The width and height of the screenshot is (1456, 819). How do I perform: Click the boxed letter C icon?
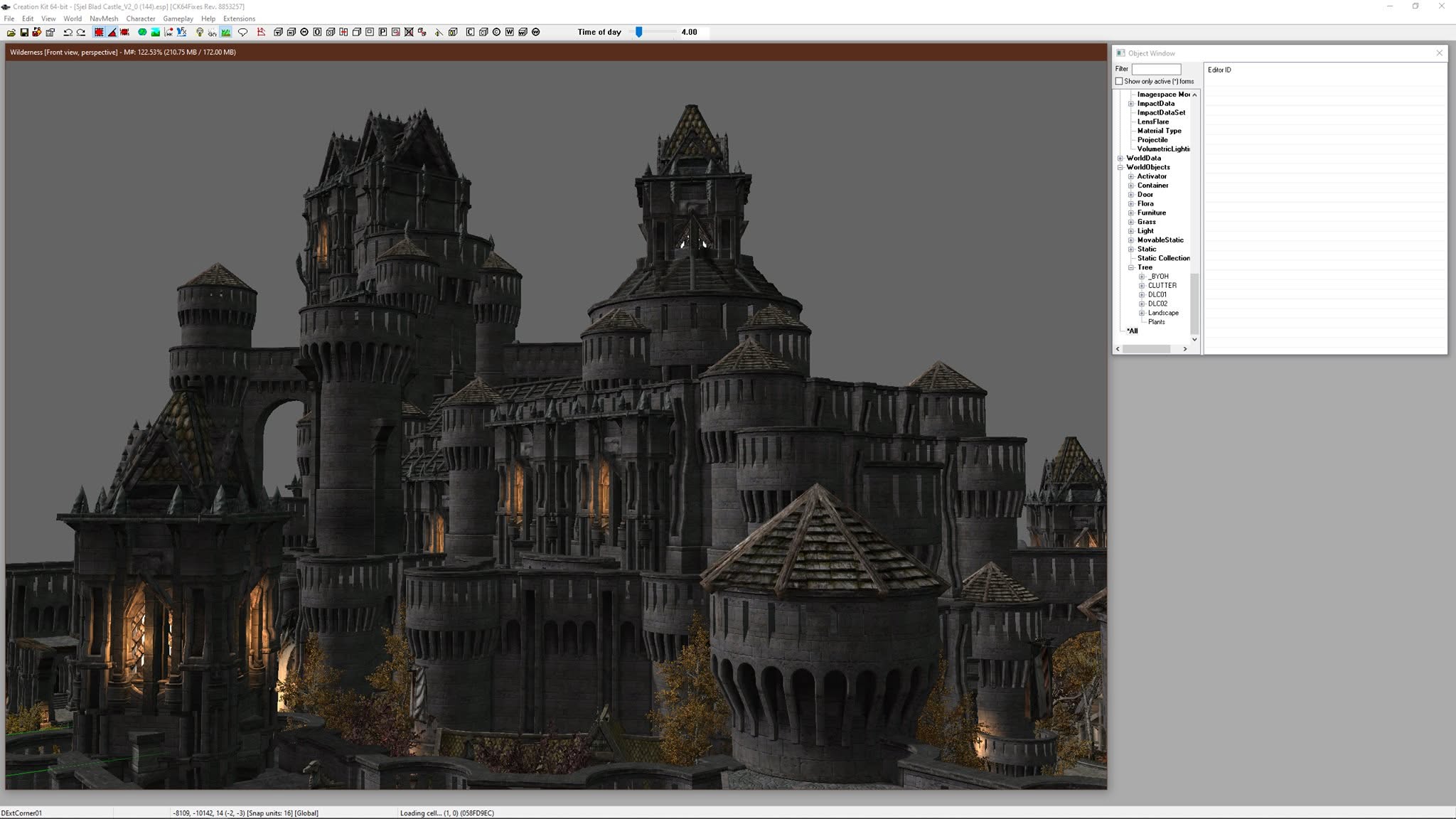tap(470, 32)
